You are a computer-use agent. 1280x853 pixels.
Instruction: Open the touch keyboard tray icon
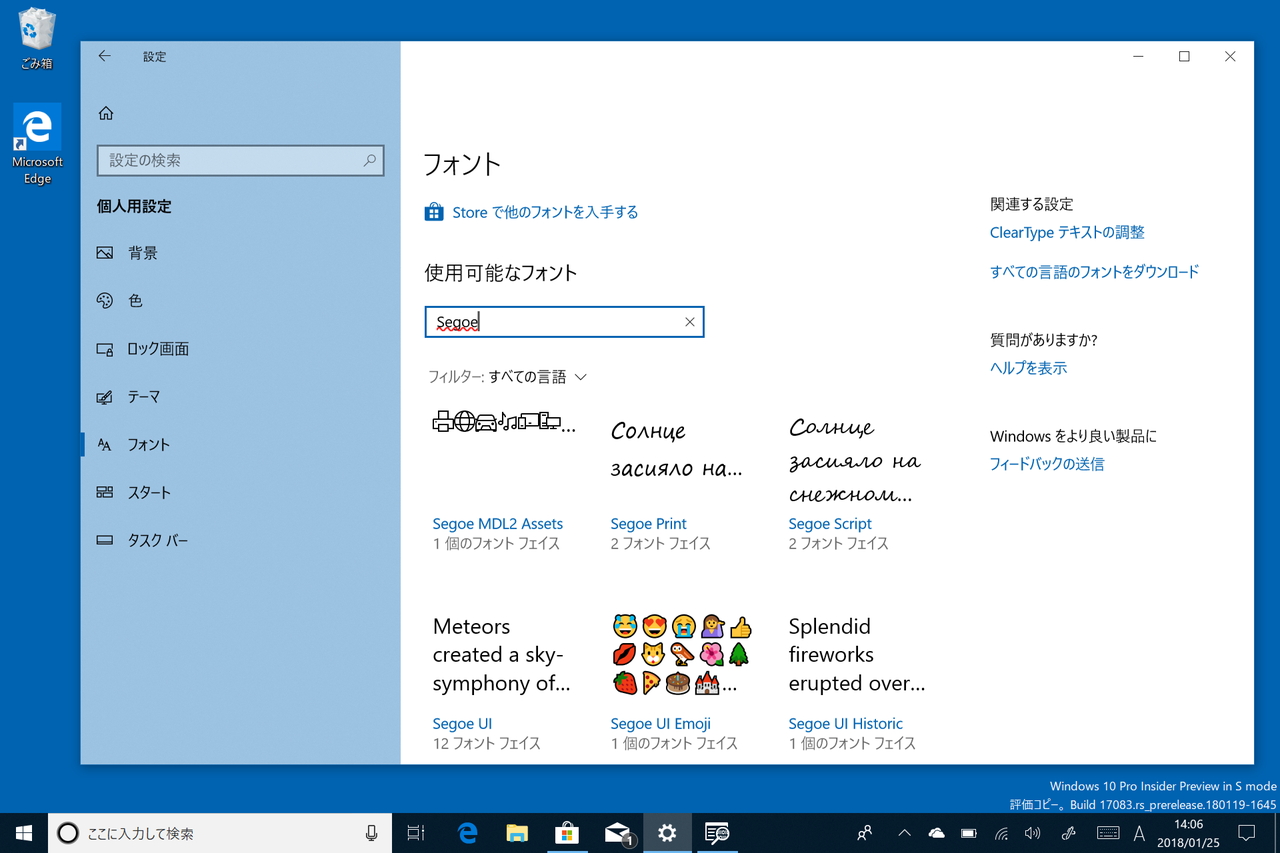(1108, 833)
